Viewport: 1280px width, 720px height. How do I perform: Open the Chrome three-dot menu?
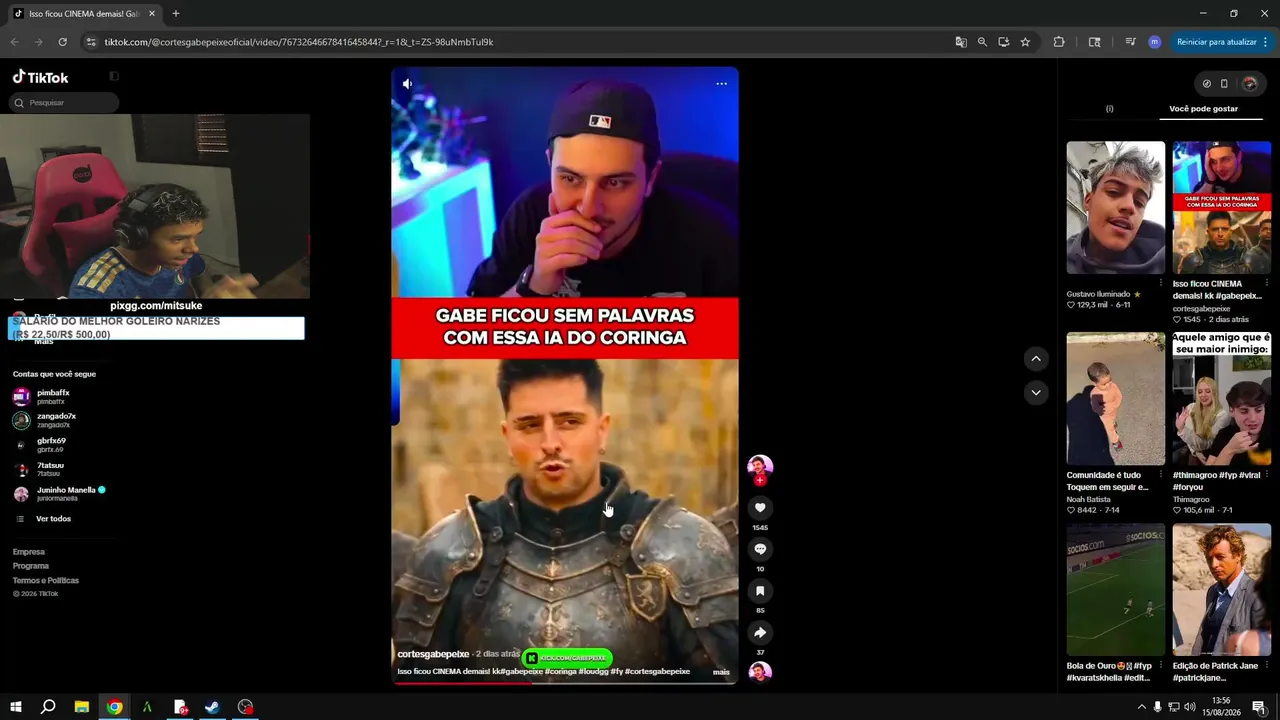[x=1265, y=42]
